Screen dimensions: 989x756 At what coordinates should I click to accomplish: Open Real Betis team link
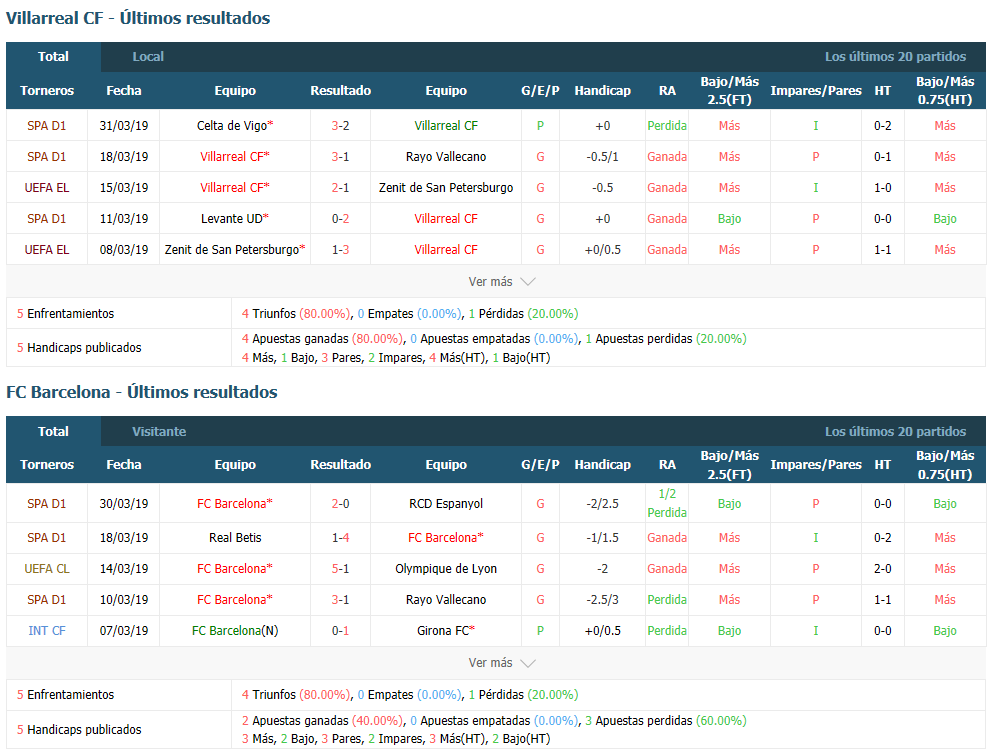click(235, 538)
